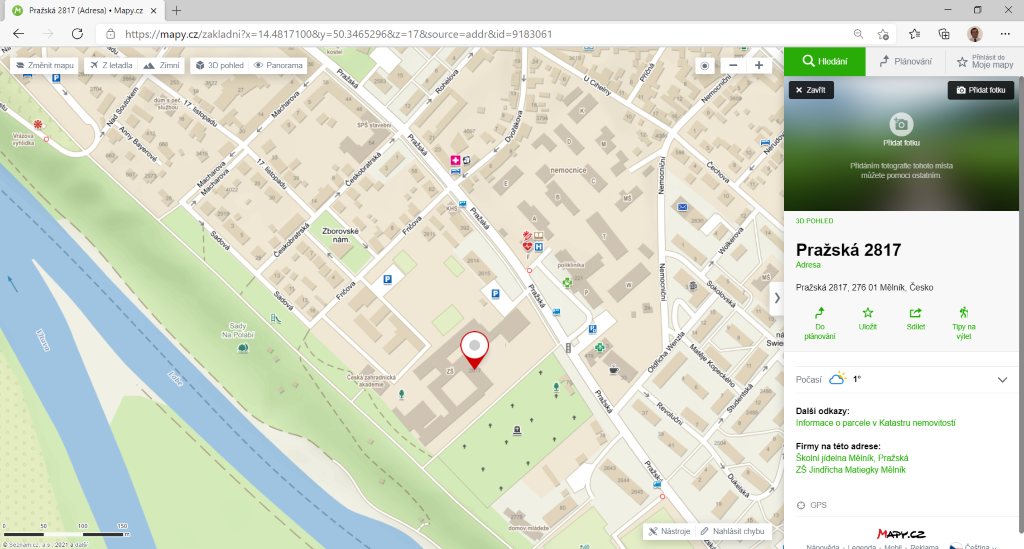Click the Do plánování route icon

click(x=819, y=313)
